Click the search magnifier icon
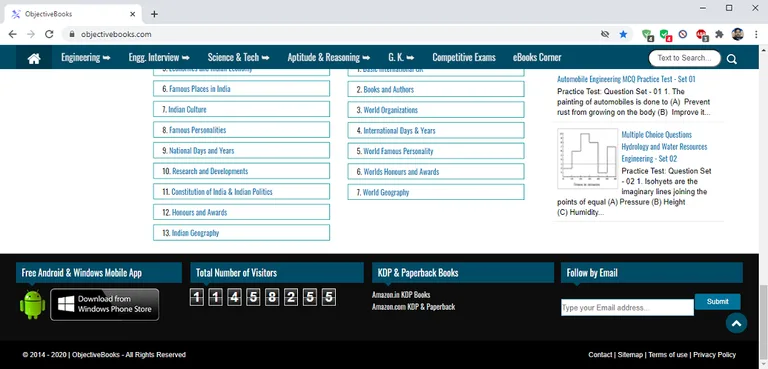The width and height of the screenshot is (768, 369). [x=732, y=59]
